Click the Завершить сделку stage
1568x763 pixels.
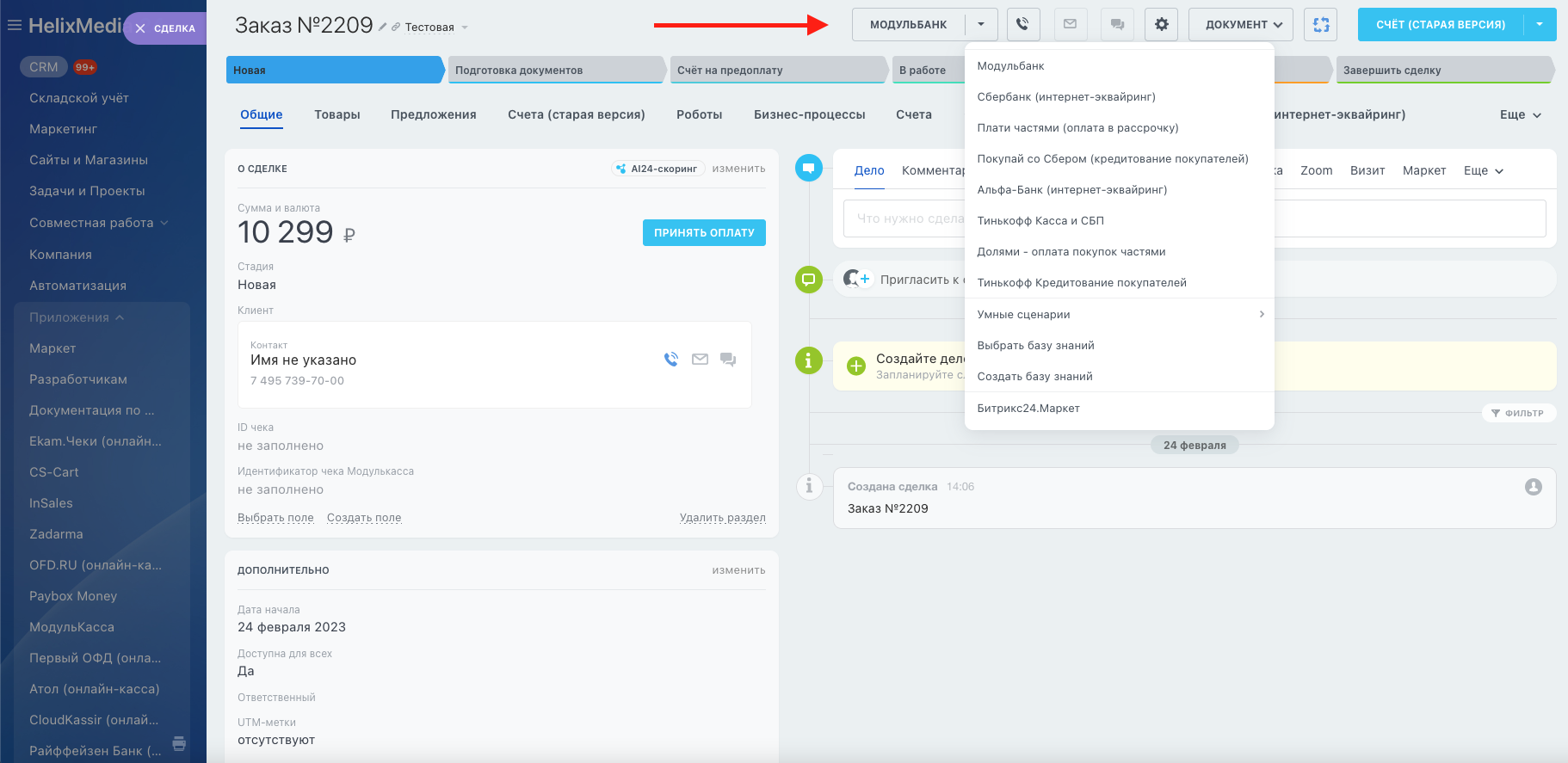[x=1446, y=70]
